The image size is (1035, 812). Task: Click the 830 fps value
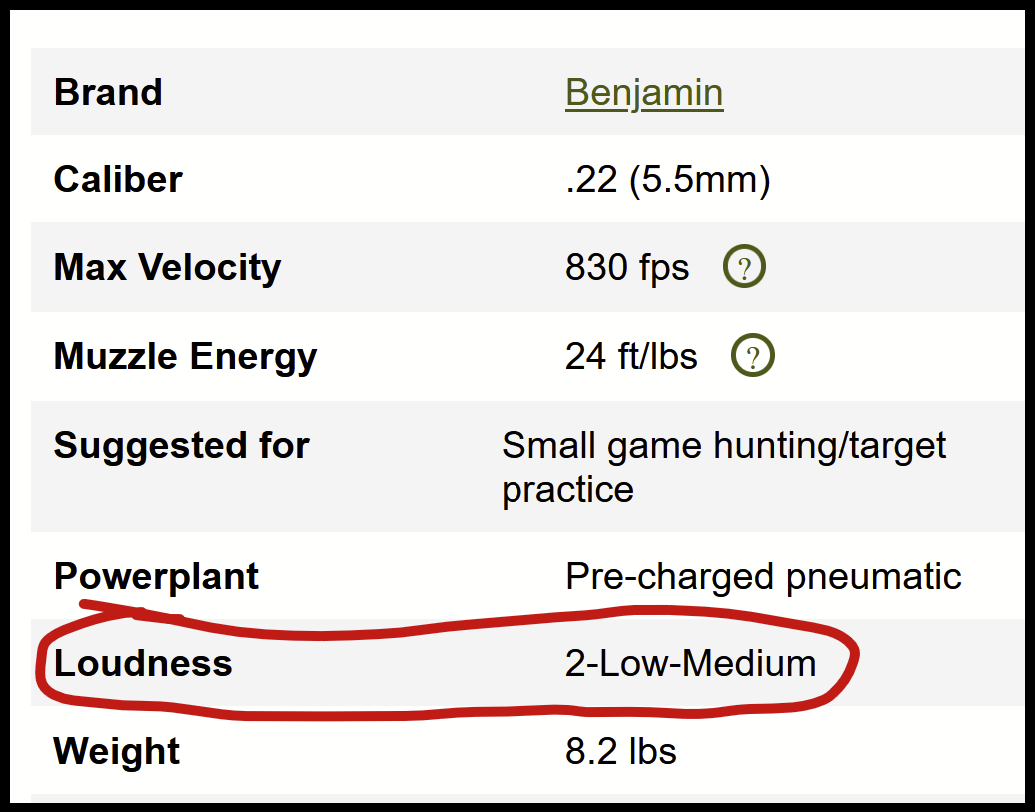(627, 267)
